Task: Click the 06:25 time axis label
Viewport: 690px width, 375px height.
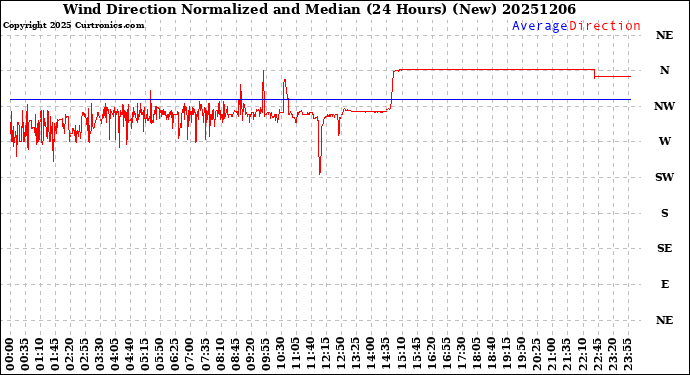Action: (175, 355)
